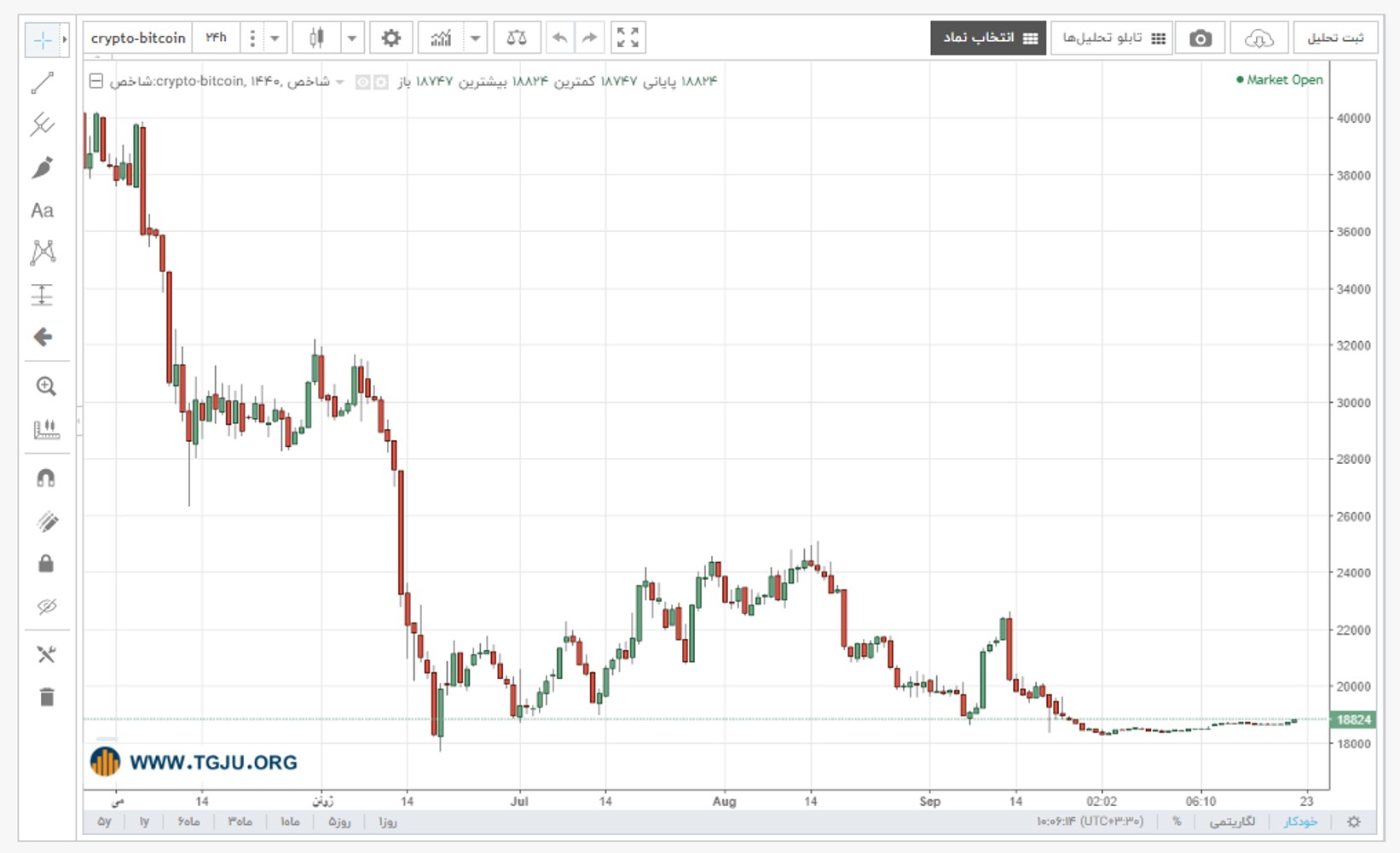Redo the chart action
This screenshot has height=853, width=1400.
589,38
